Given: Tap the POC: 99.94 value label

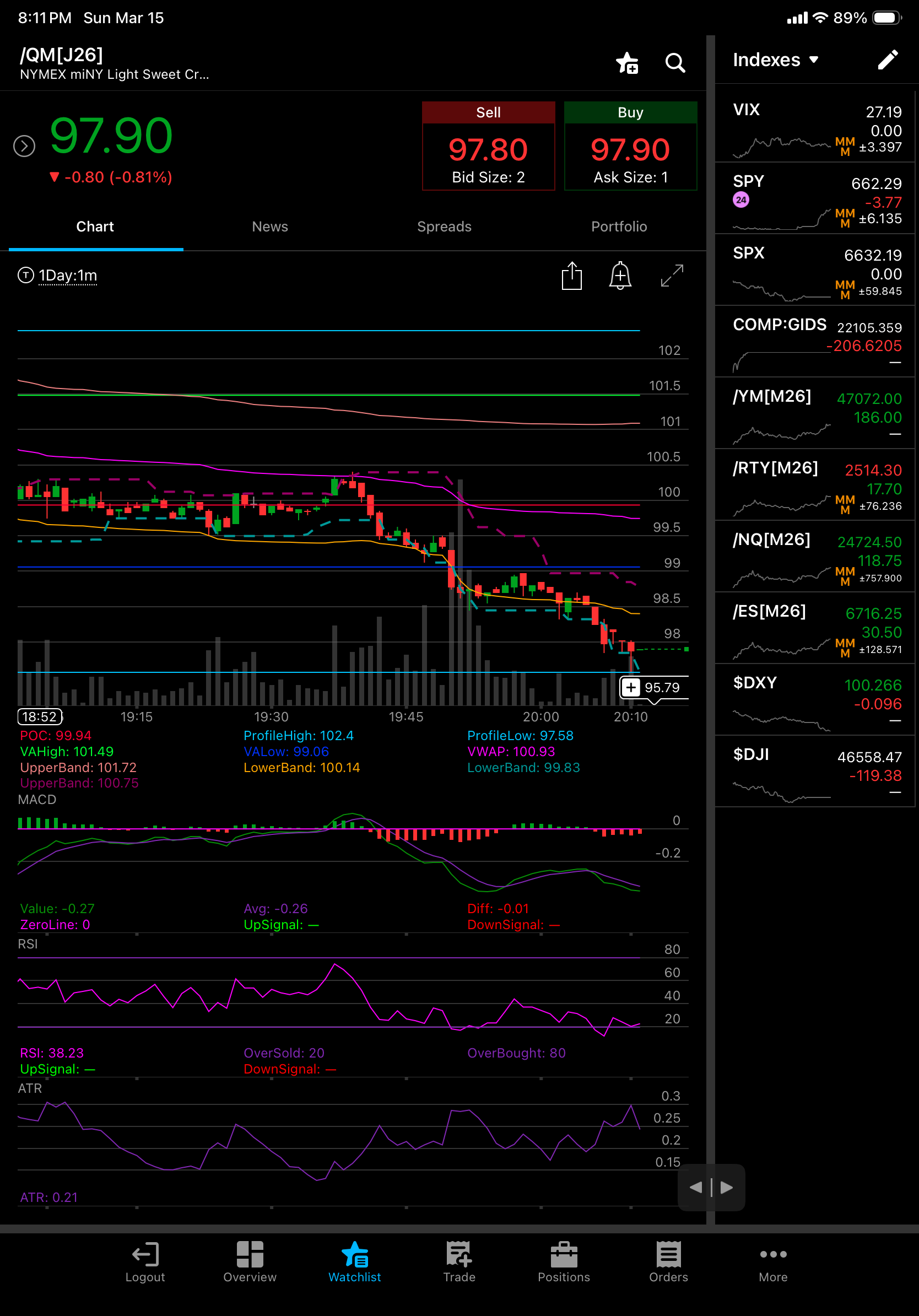Looking at the screenshot, I should pyautogui.click(x=56, y=735).
